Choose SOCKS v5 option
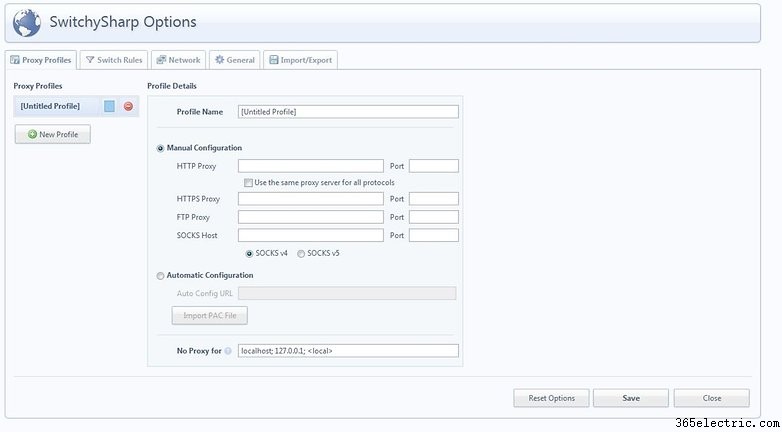This screenshot has width=782, height=432. (301, 253)
